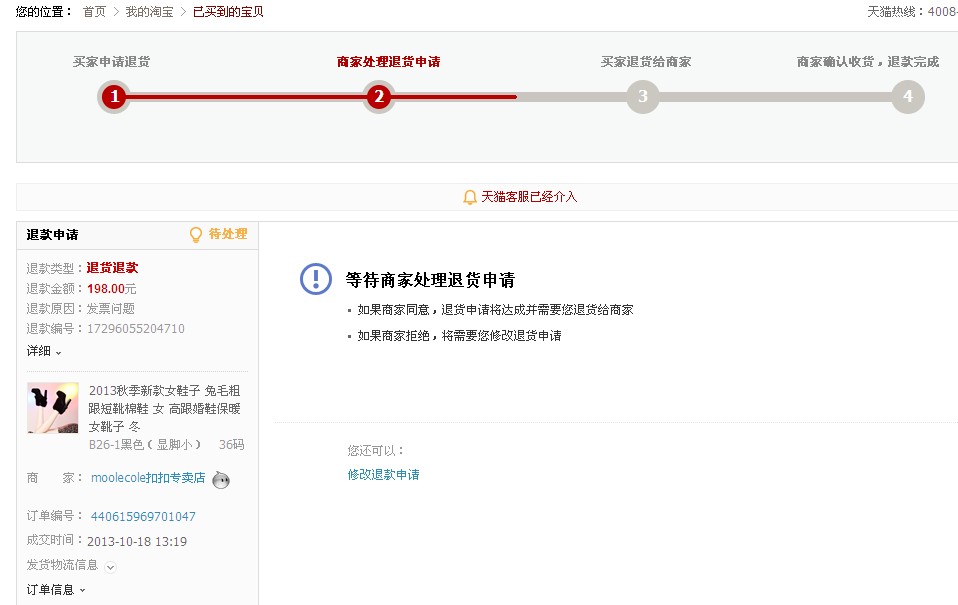Click the lightbulb icon next to 待处理
958x605 pixels.
tap(196, 233)
